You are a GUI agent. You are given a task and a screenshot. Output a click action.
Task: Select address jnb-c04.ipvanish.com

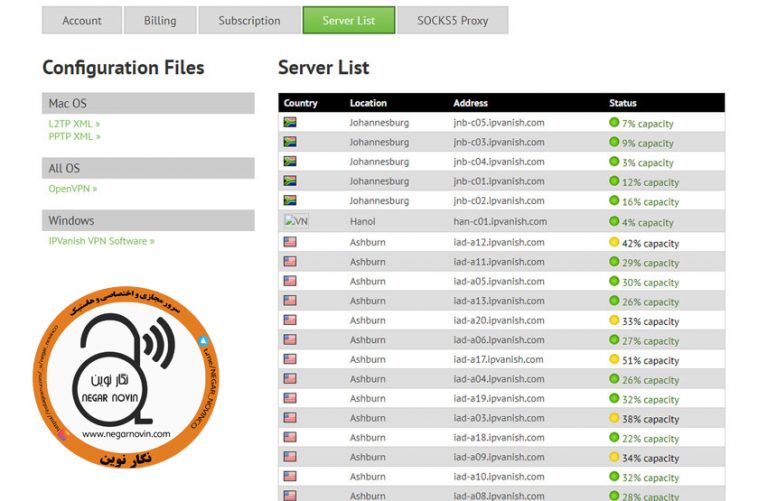coord(499,162)
